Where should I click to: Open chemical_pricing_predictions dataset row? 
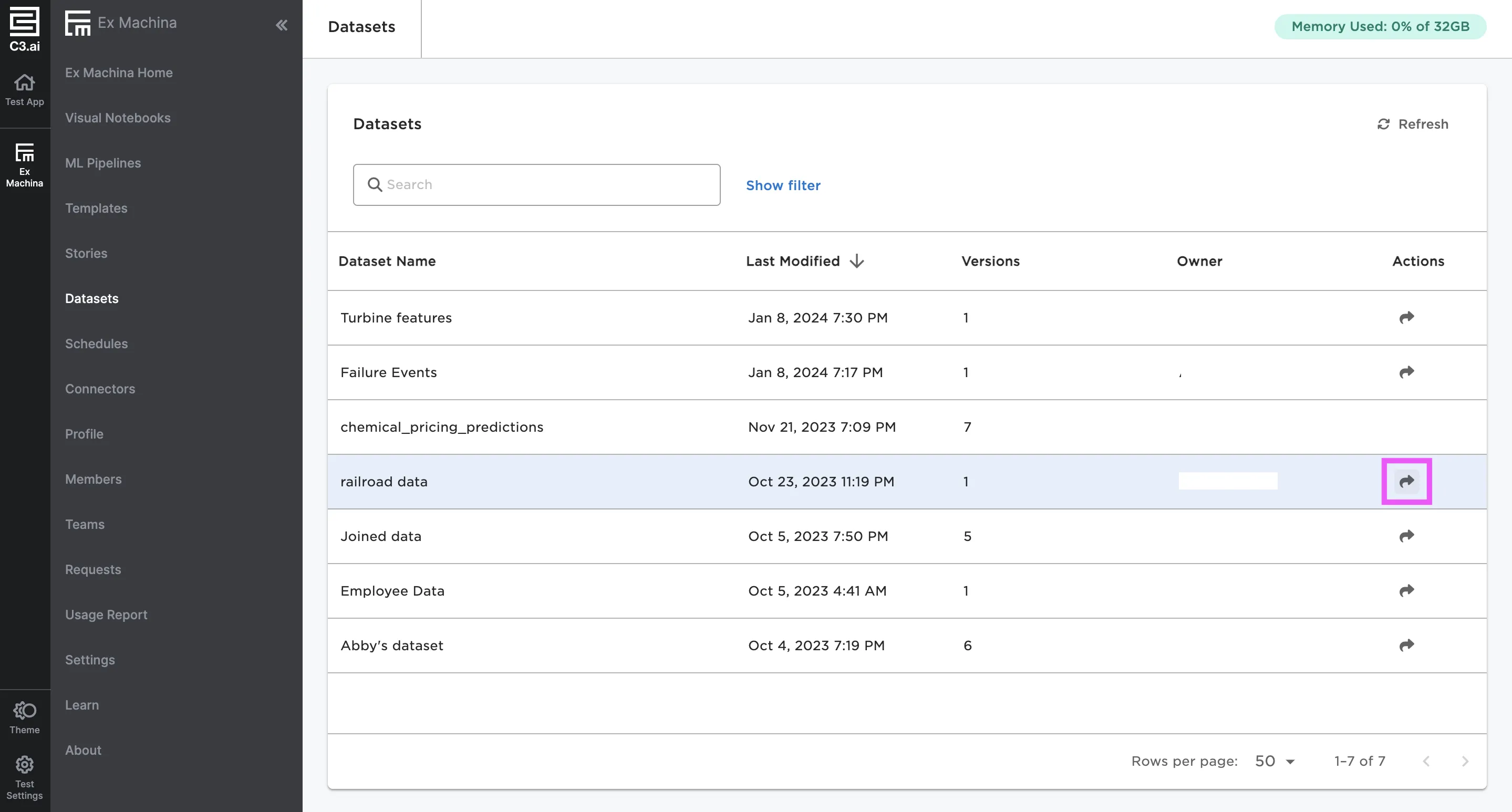[441, 427]
